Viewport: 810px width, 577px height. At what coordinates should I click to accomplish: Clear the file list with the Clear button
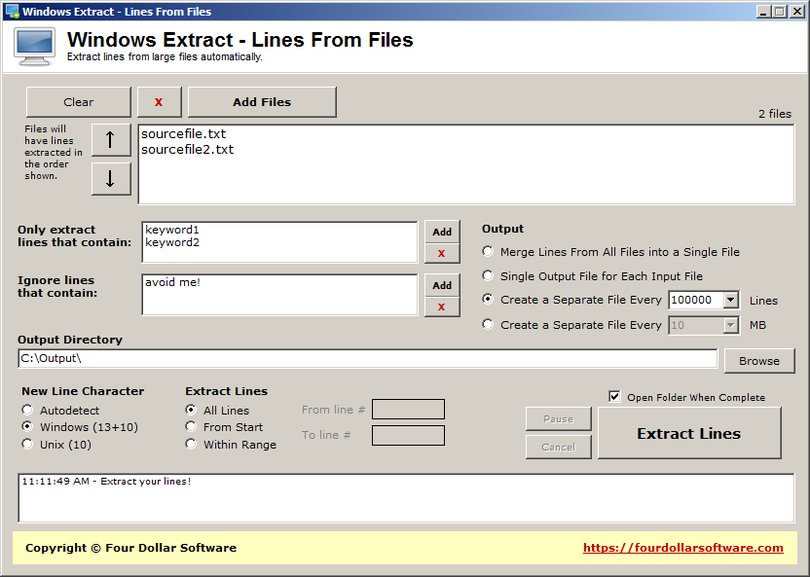point(77,101)
